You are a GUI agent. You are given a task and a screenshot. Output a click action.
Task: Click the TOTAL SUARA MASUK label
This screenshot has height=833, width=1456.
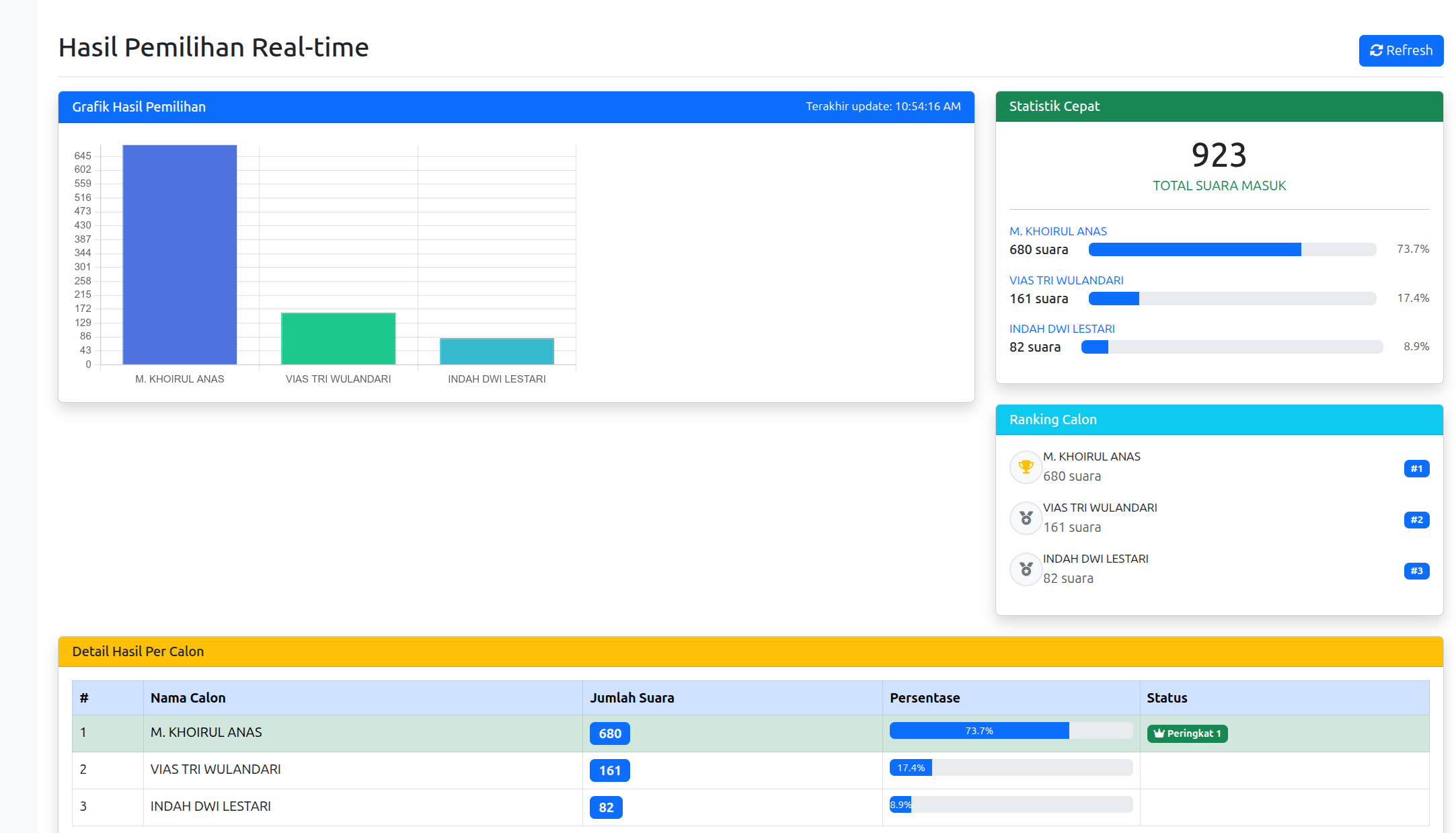pyautogui.click(x=1219, y=186)
